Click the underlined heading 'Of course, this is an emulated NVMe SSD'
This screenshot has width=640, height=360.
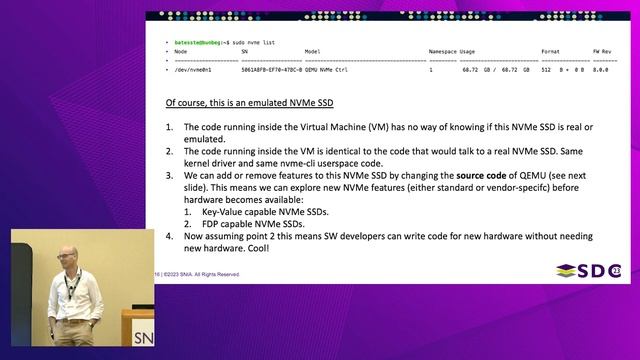tap(249, 103)
